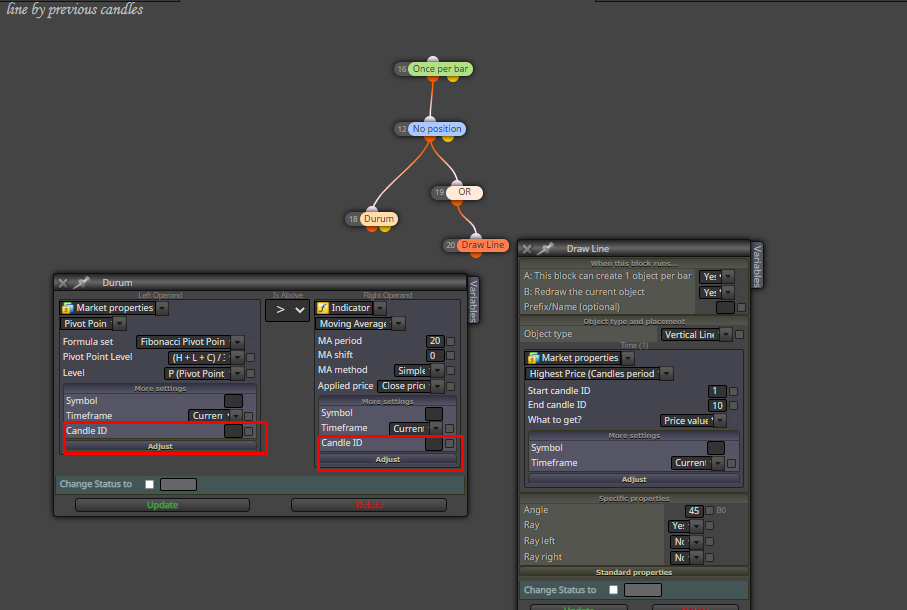Close the Durum panel with X icon
This screenshot has width=907, height=610.
tap(63, 283)
